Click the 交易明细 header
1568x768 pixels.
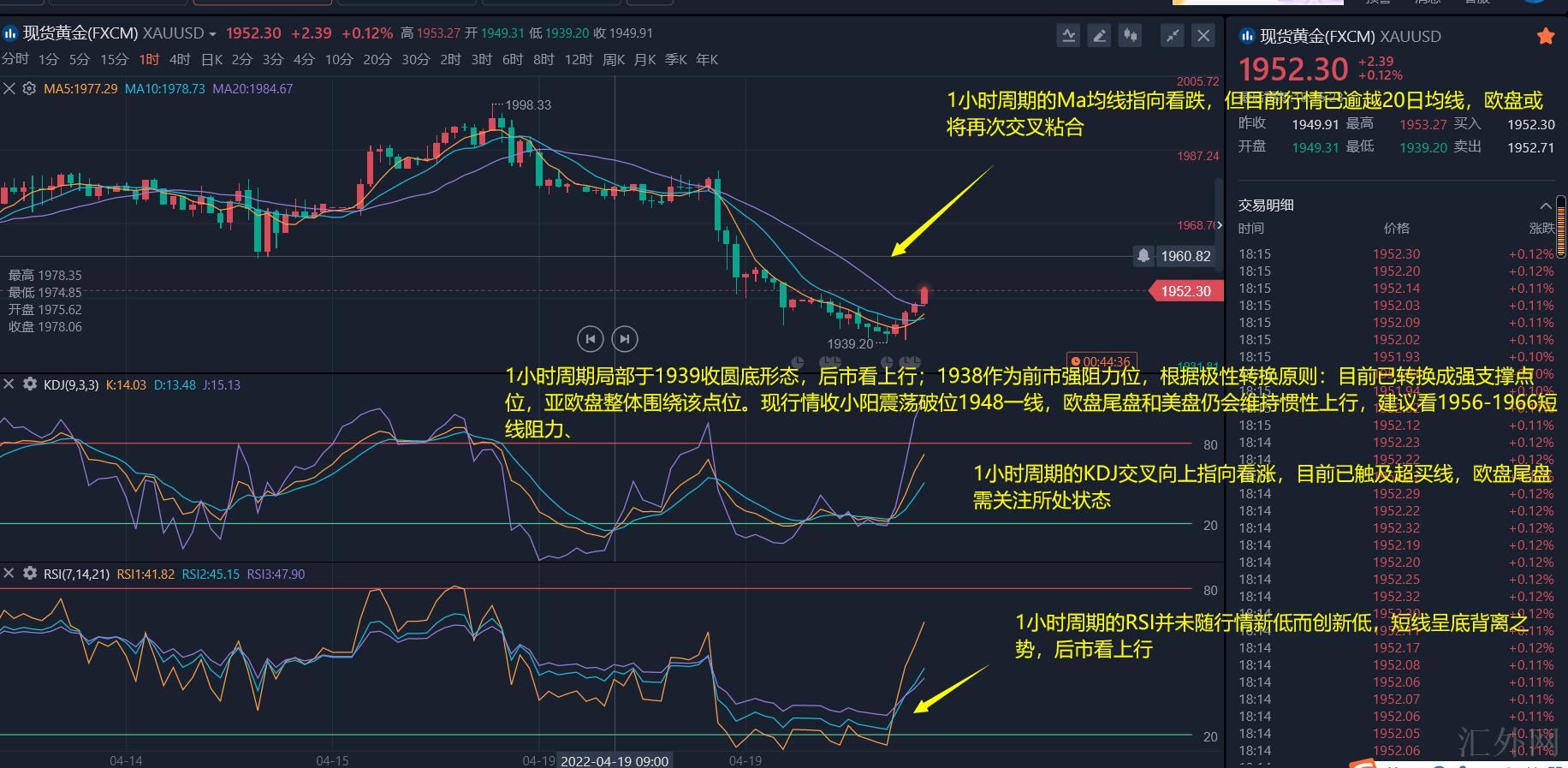point(1266,205)
